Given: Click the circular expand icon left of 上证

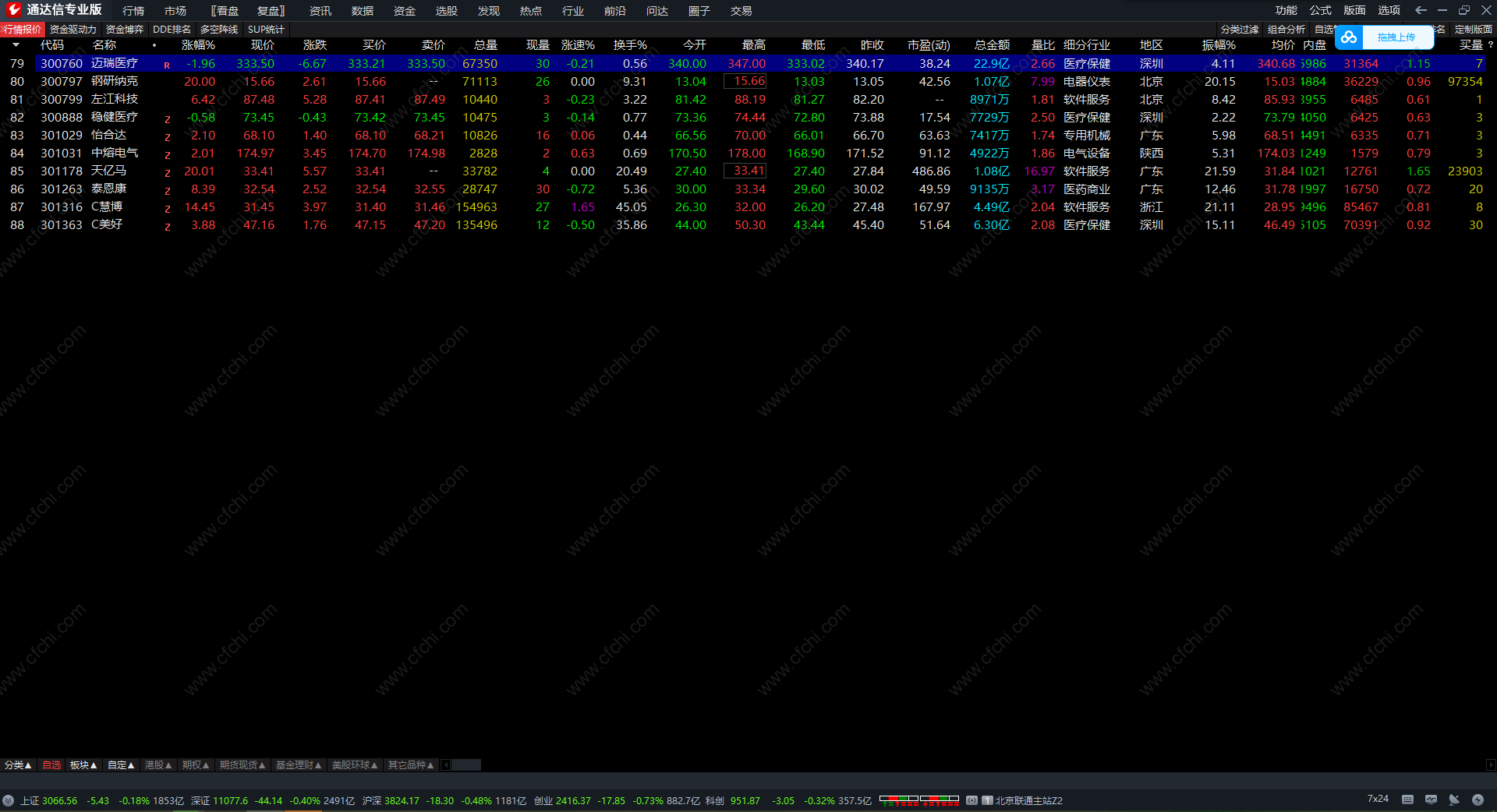Looking at the screenshot, I should (x=8, y=800).
